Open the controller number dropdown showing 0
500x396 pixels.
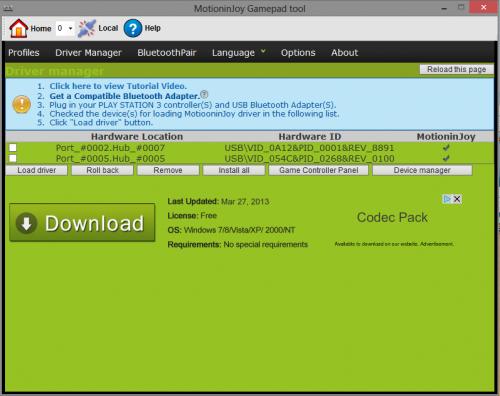pyautogui.click(x=65, y=28)
